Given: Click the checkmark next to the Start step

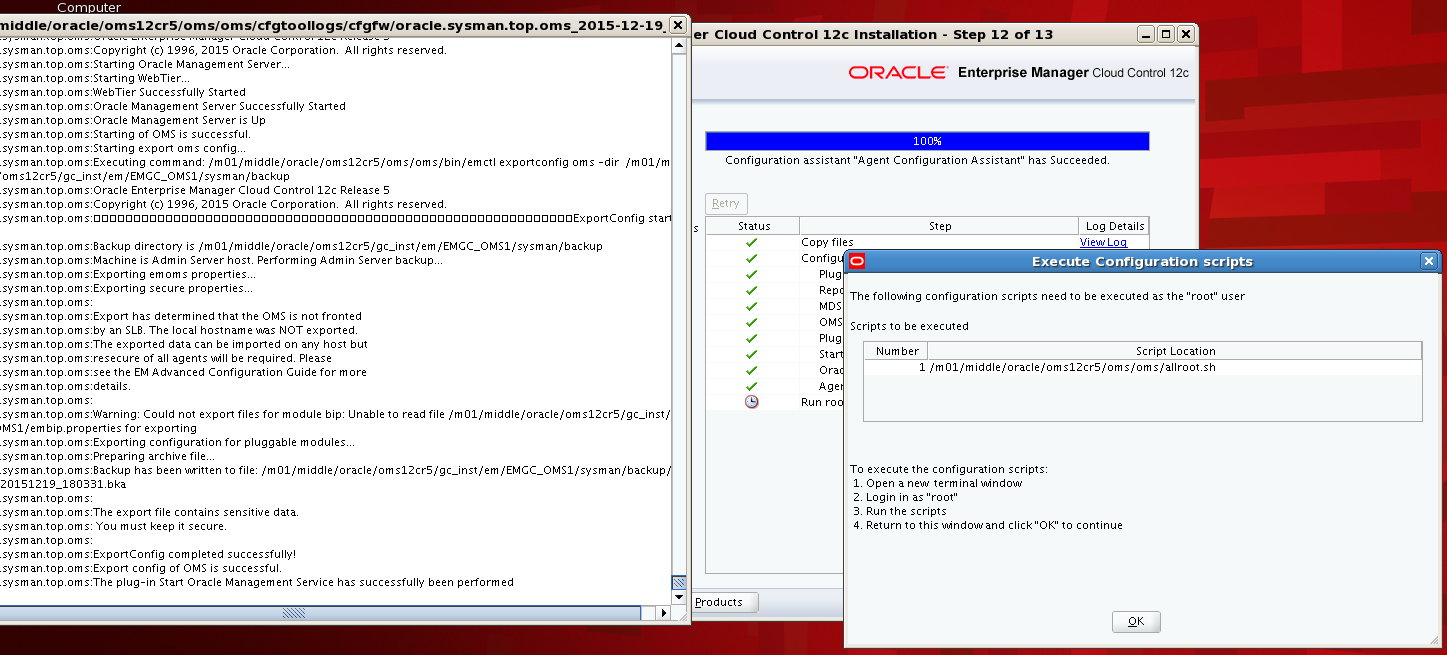Looking at the screenshot, I should (x=751, y=354).
